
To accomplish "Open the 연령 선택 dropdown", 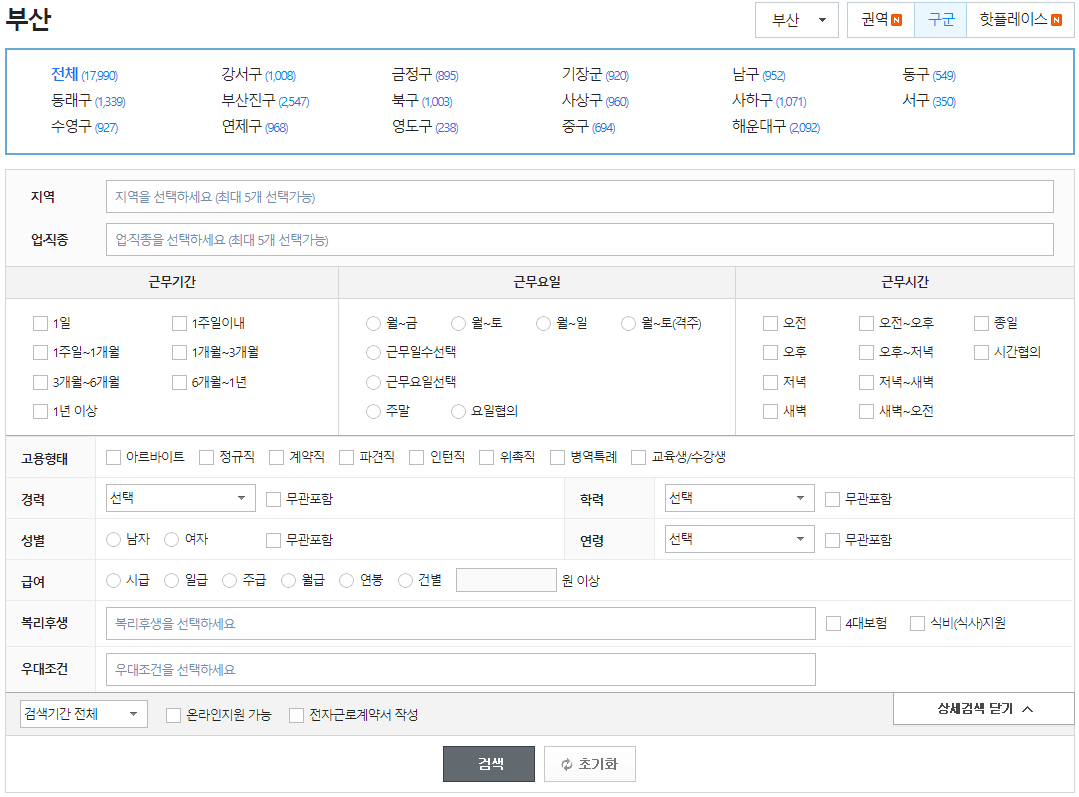I will click(738, 539).
